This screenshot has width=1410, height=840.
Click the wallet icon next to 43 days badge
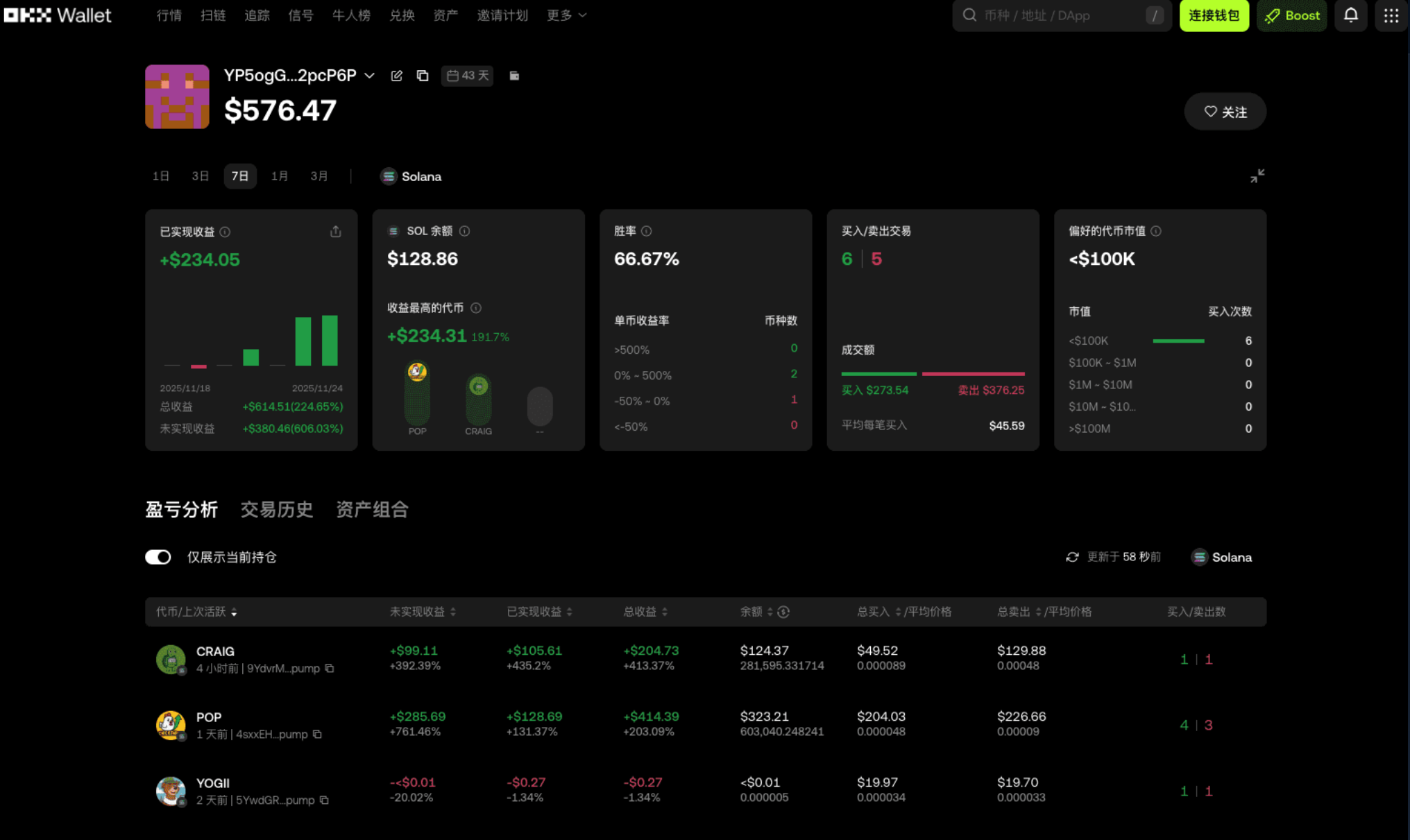pyautogui.click(x=514, y=76)
